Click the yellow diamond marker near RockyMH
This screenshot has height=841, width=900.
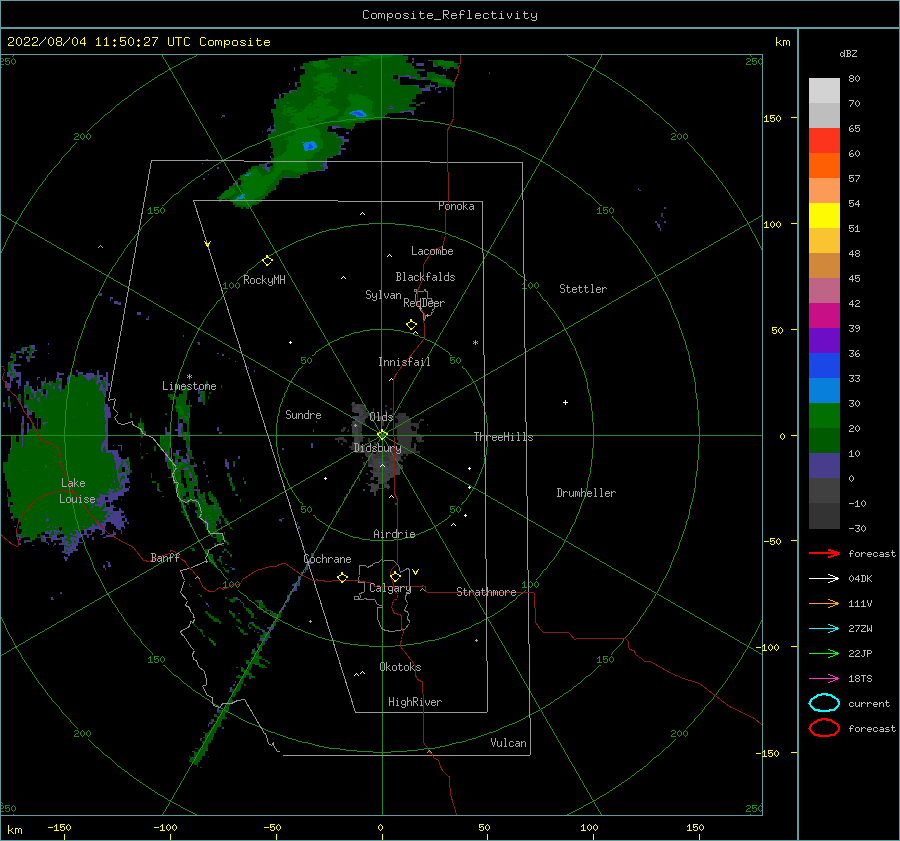267,261
